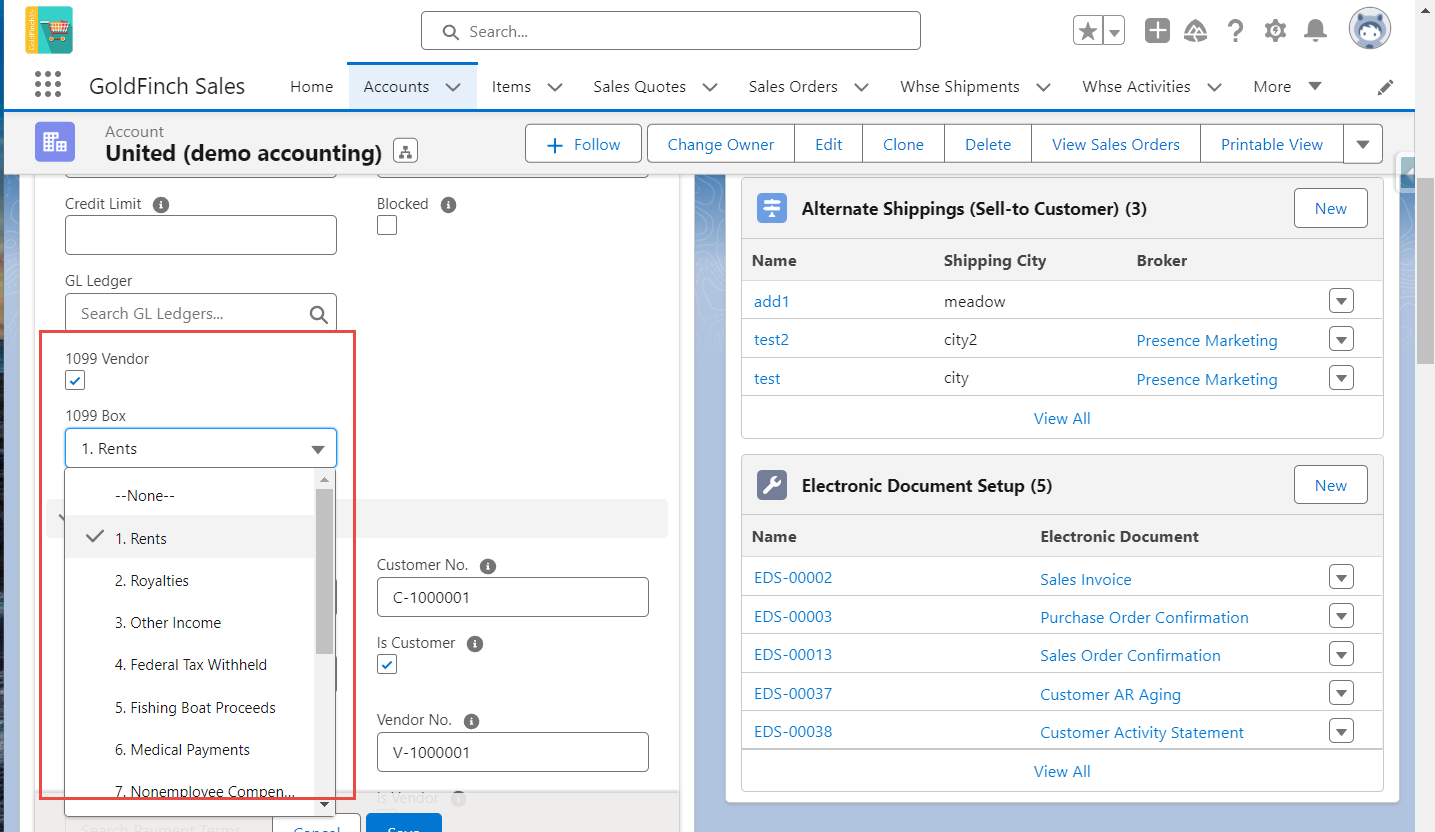
Task: Expand the Sales Orders tab chevron
Action: click(x=862, y=87)
